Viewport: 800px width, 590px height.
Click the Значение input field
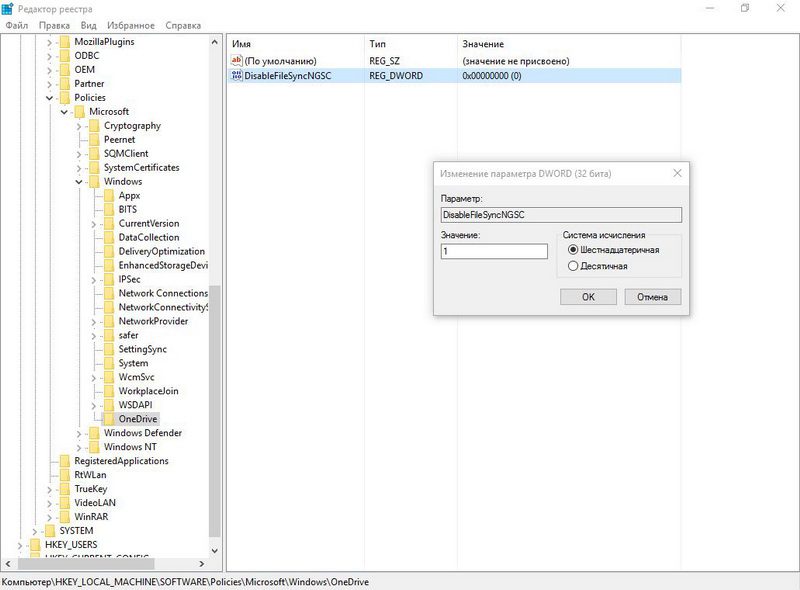[x=494, y=251]
